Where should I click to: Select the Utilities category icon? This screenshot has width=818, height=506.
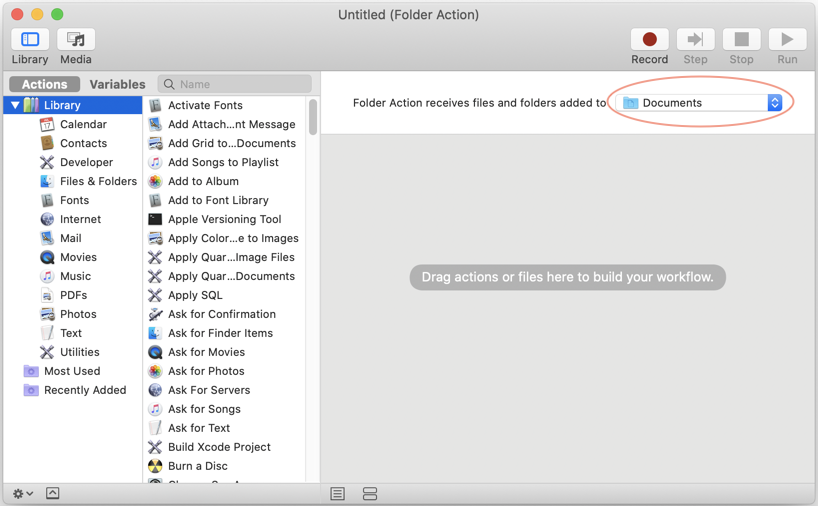point(47,352)
